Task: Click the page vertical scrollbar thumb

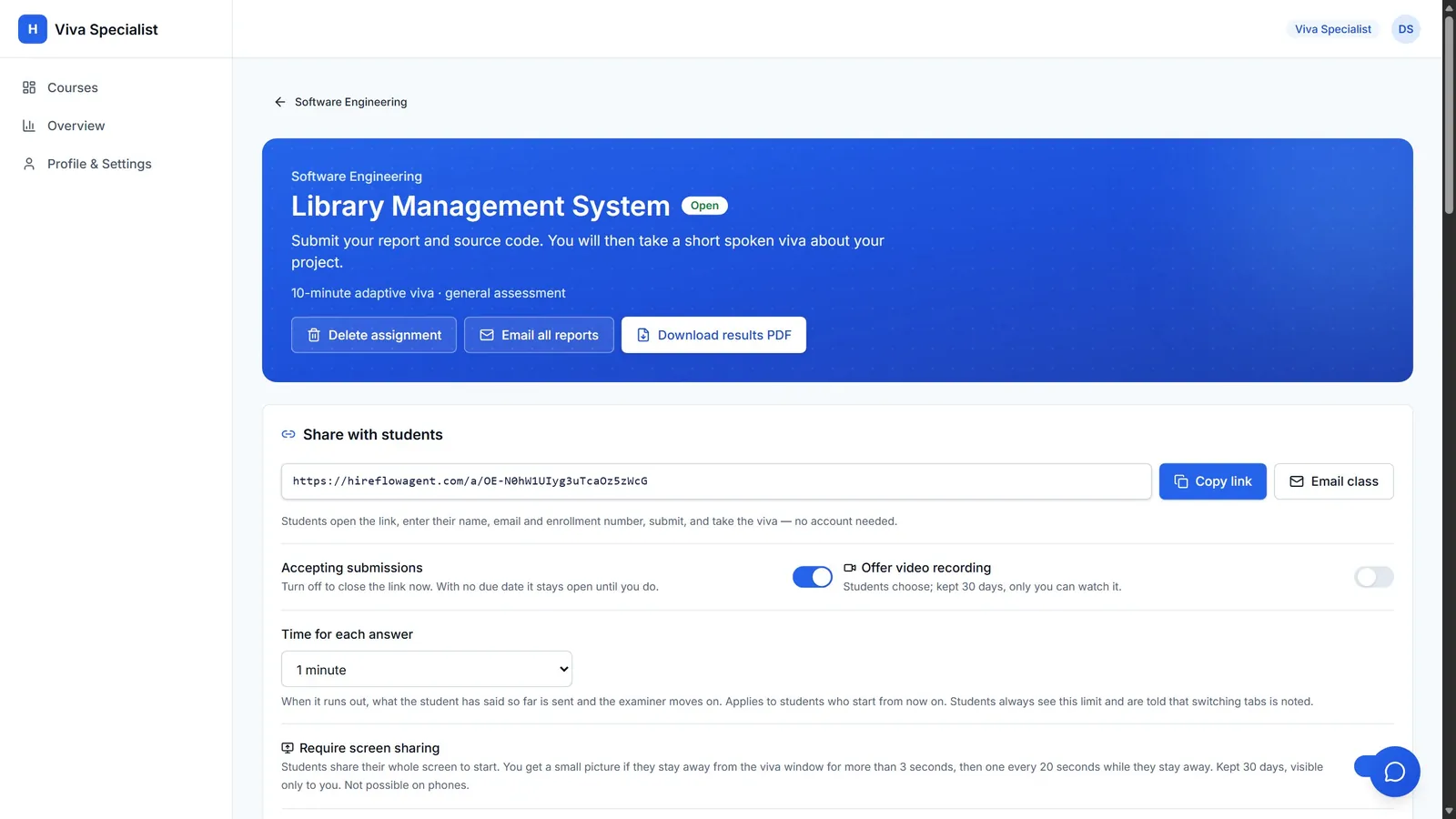Action: coord(1449,114)
